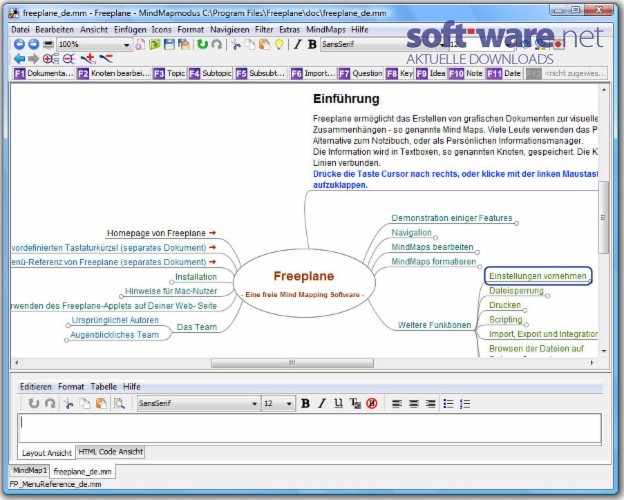Viewport: 624px width, 500px height.
Task: Click the F3 Topic button
Action: tap(170, 73)
